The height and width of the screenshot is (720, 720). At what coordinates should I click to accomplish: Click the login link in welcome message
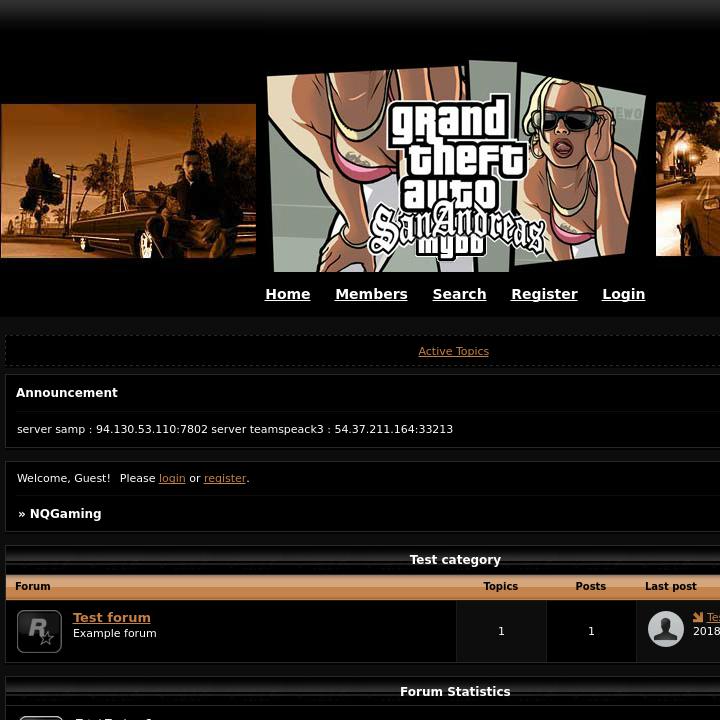click(x=172, y=478)
